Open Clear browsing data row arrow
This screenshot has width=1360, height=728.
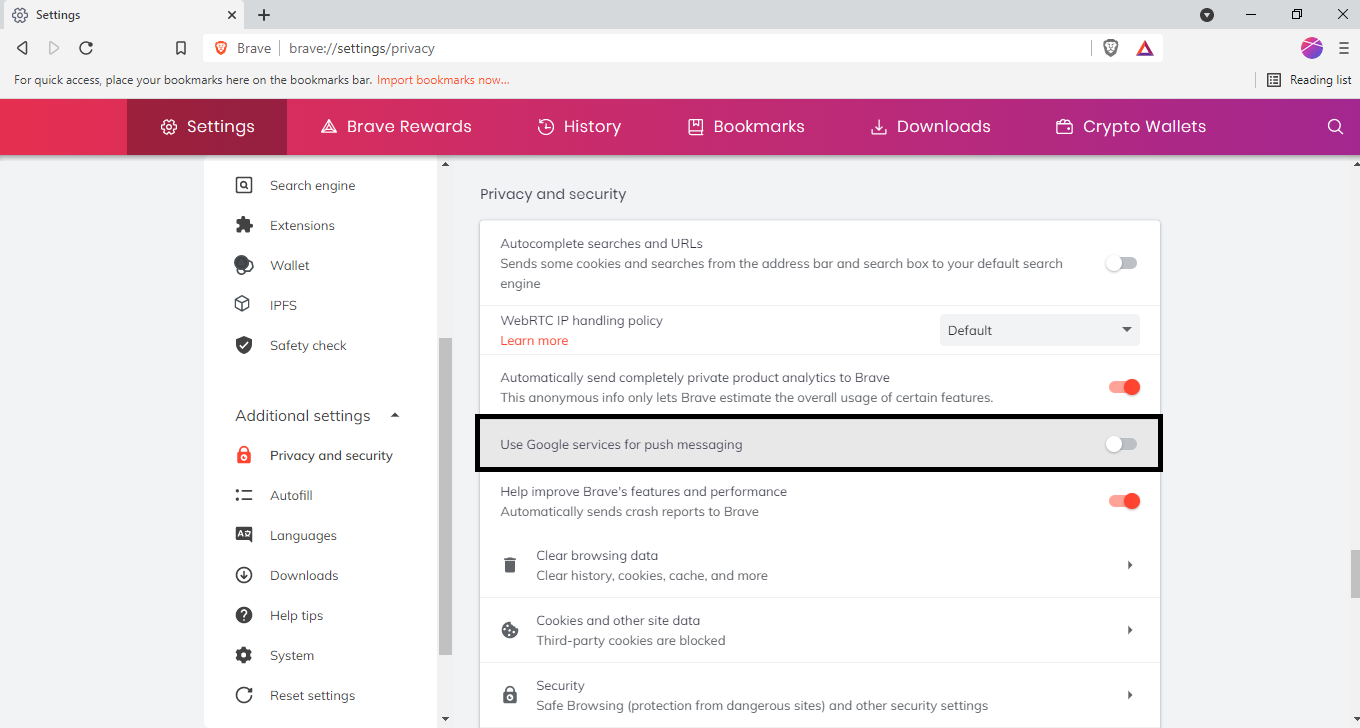(1130, 565)
